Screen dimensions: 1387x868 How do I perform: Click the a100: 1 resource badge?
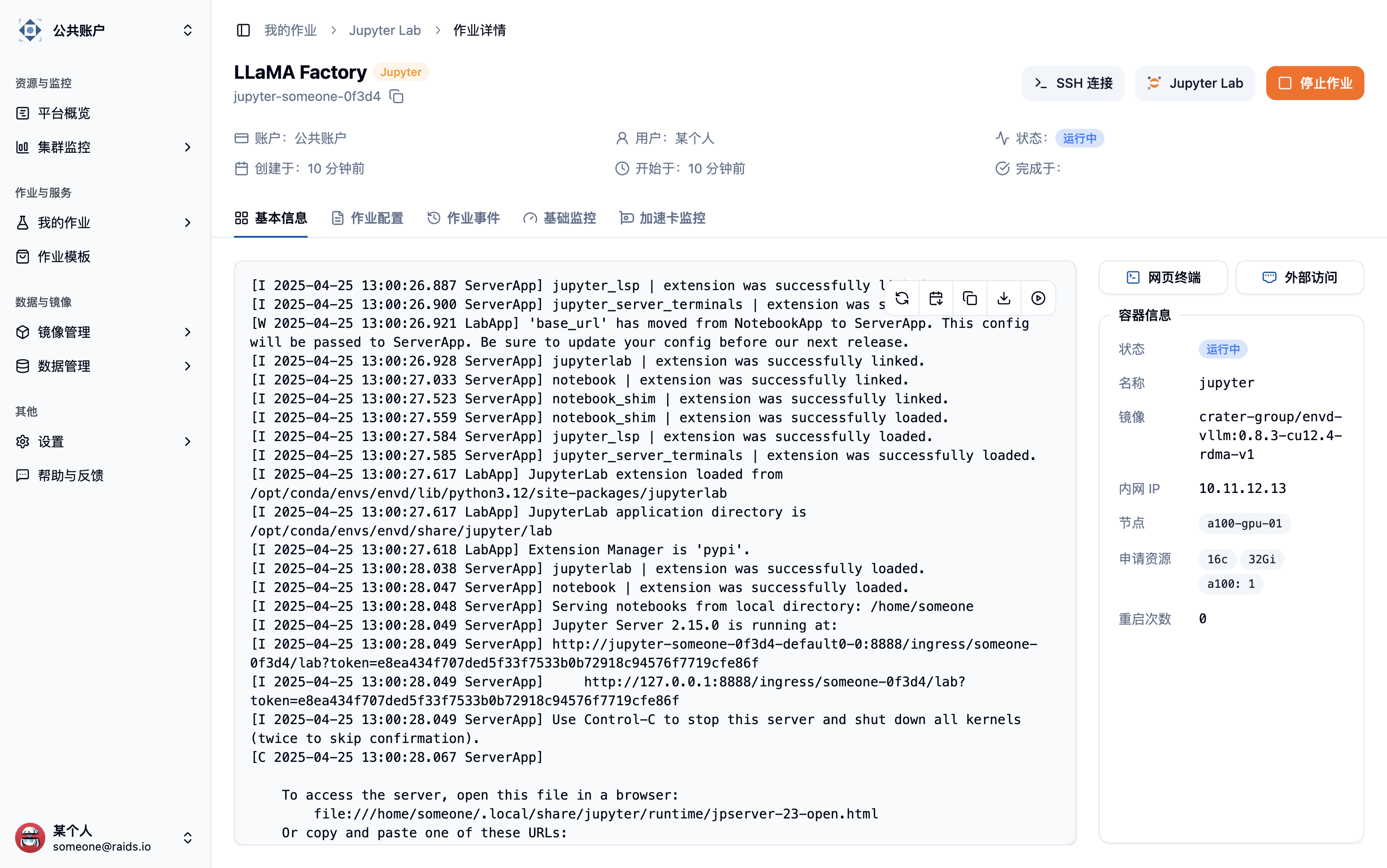(x=1231, y=584)
